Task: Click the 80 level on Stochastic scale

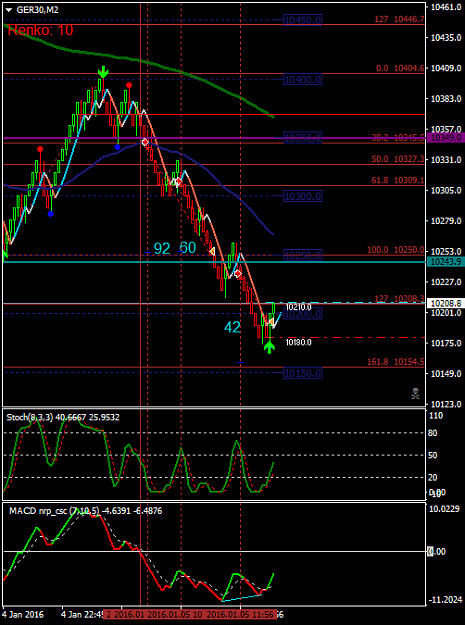Action: pos(434,433)
